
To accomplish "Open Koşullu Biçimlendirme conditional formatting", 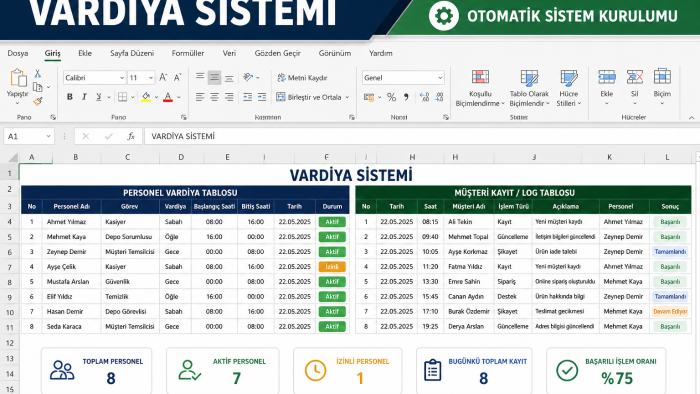I will pos(480,88).
